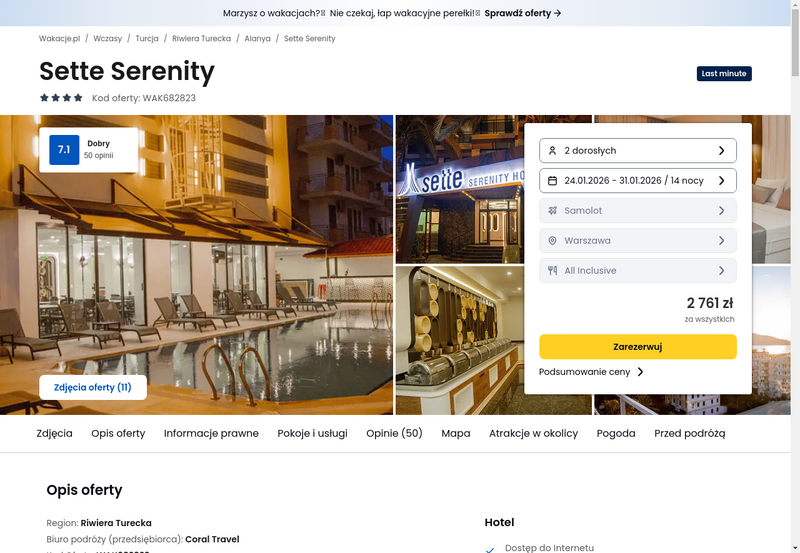Click the yellow Zarezerwuj button
This screenshot has height=553, width=800.
click(638, 347)
